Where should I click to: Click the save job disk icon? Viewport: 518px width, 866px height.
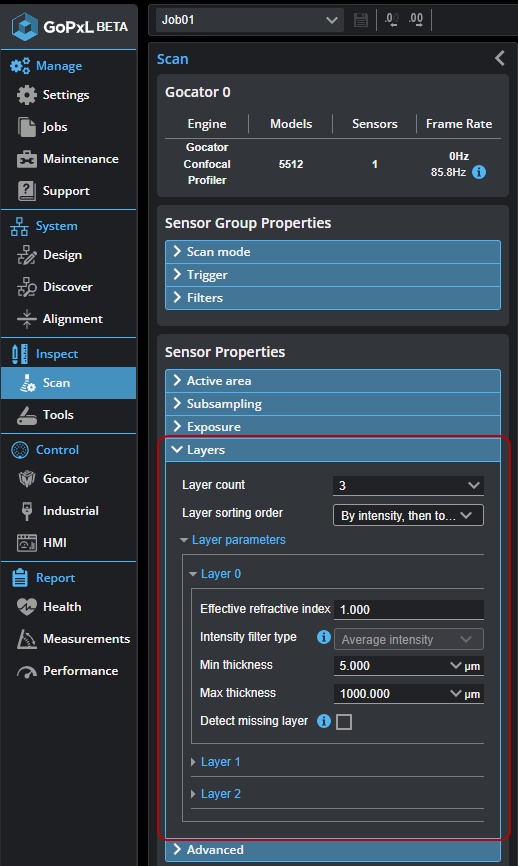361,20
